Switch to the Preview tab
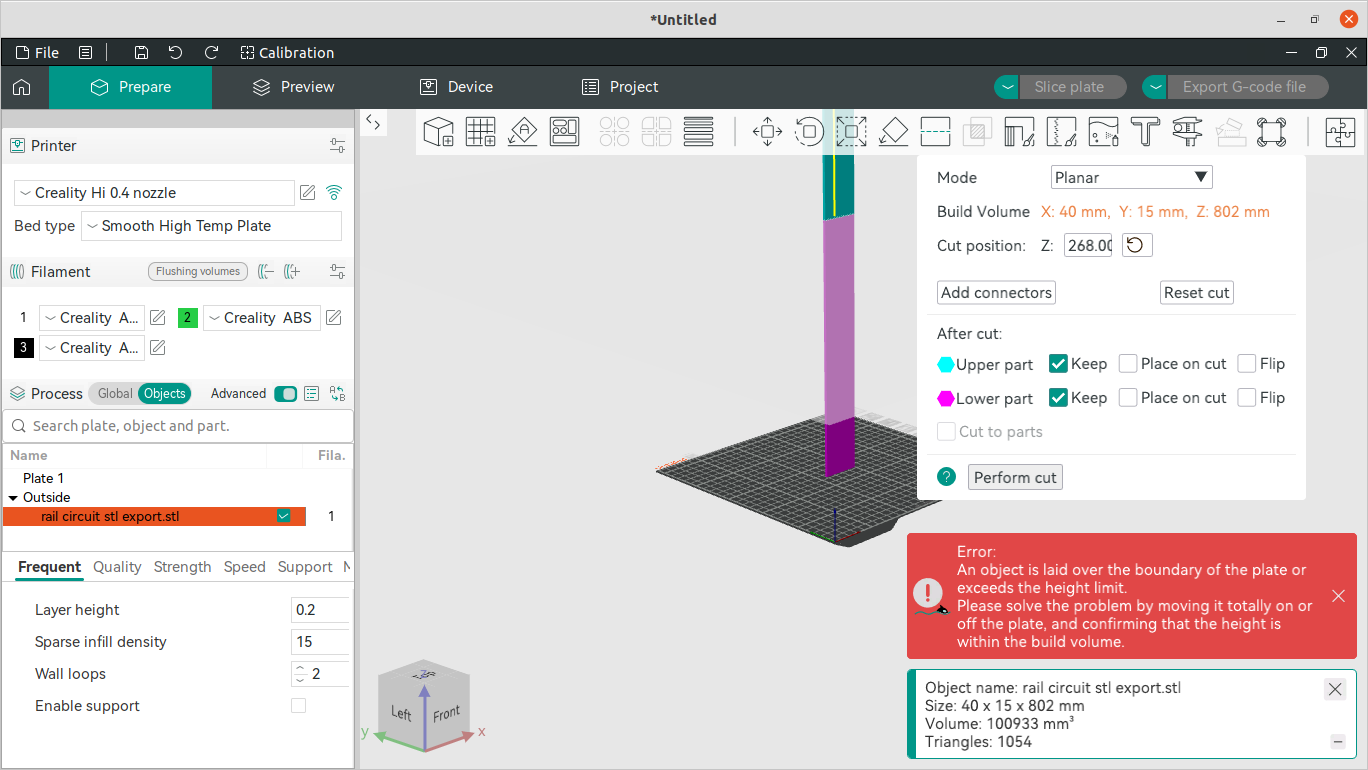1368x770 pixels. pyautogui.click(x=293, y=87)
